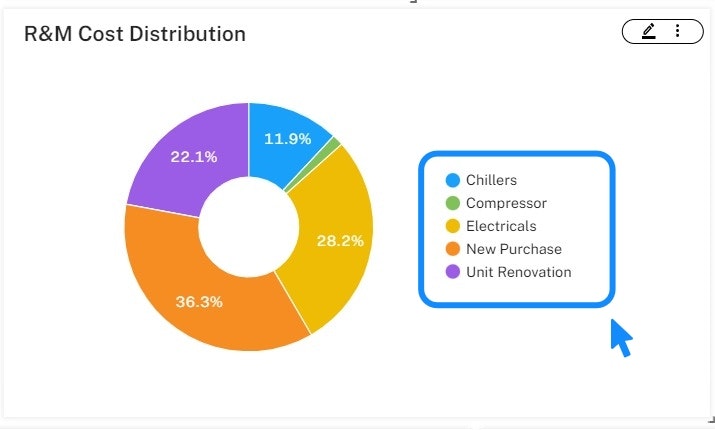
Task: Click the blue Chillers legend dot
Action: [x=453, y=180]
